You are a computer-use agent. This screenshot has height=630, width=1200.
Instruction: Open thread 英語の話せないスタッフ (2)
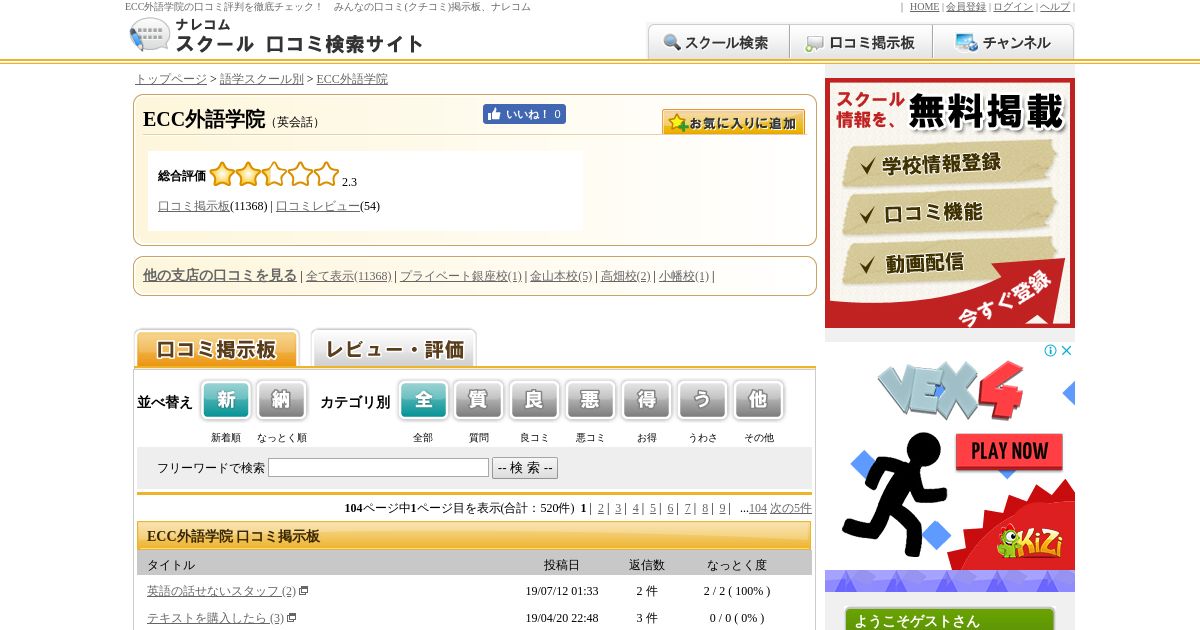[221, 591]
